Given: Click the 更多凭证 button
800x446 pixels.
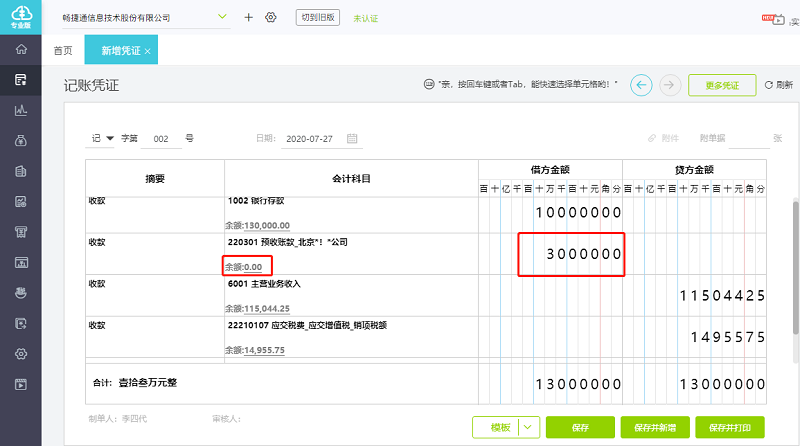Looking at the screenshot, I should (x=722, y=85).
